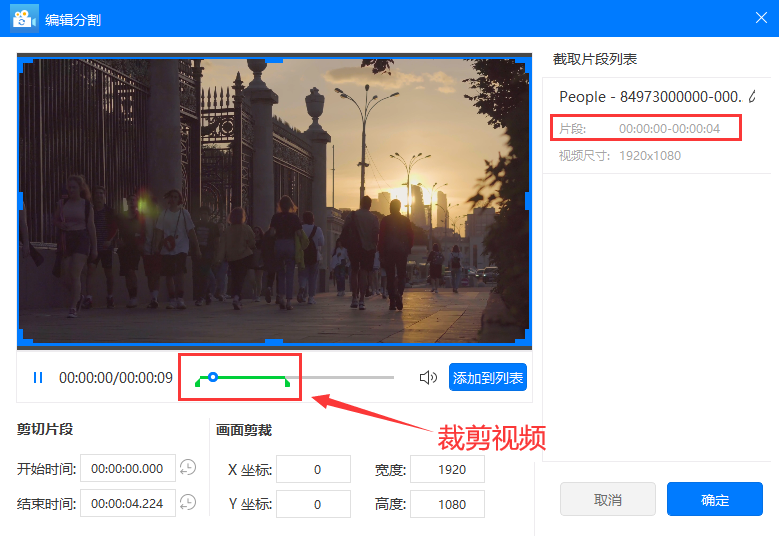779x536 pixels.
Task: Close the 编辑分割 dialog
Action: click(761, 18)
